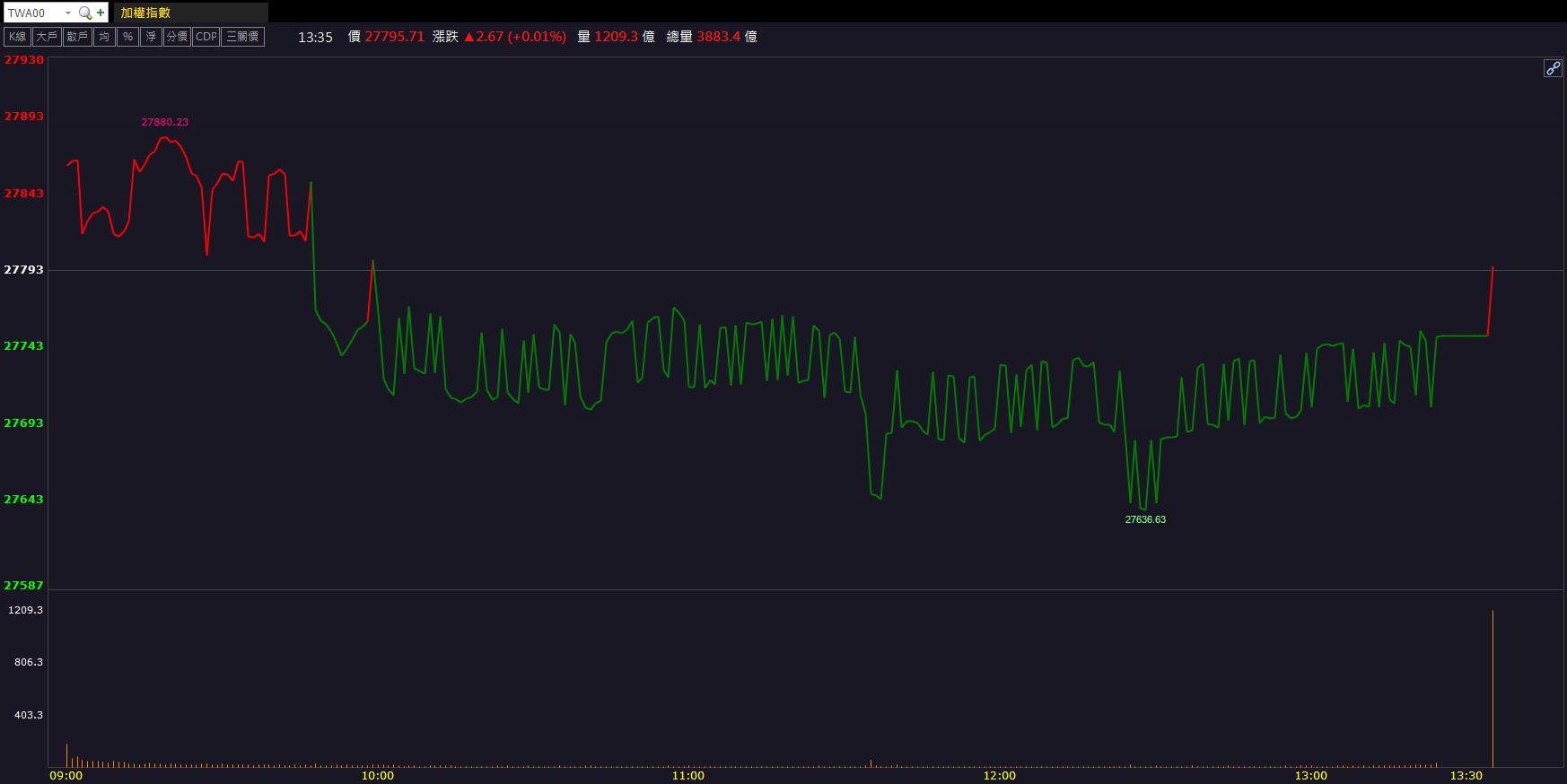Open the TWA00 symbol dropdown arrow
Screen dimensions: 1567x784
point(68,13)
